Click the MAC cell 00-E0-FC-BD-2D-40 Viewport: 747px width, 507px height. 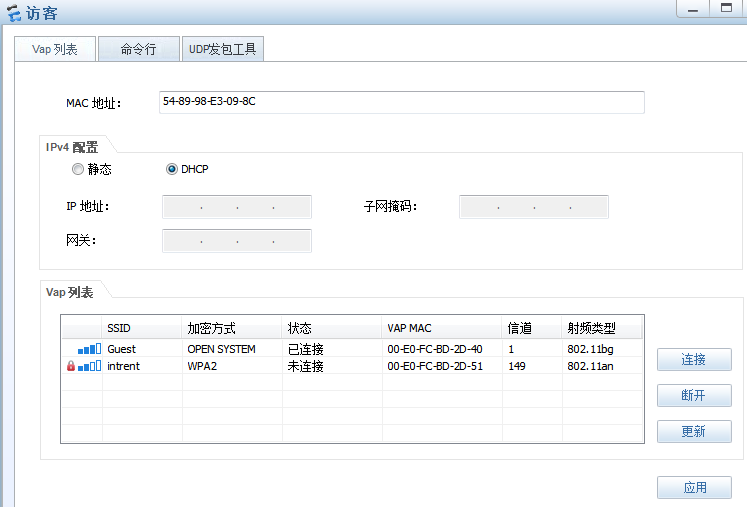coord(442,349)
